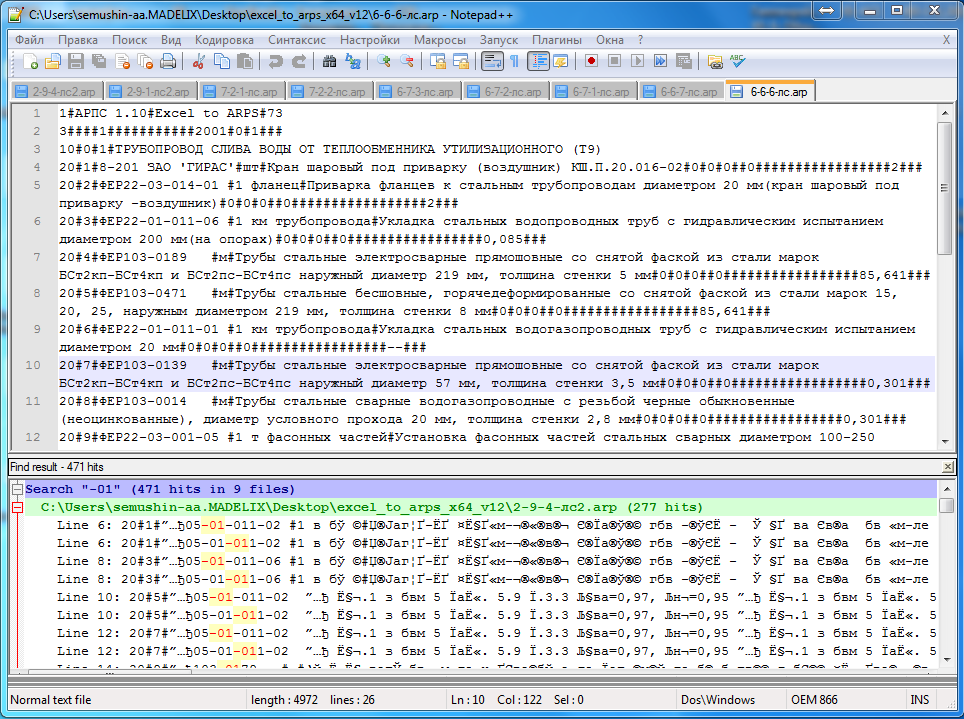
Task: Click the Cut scissors icon
Action: [x=198, y=62]
